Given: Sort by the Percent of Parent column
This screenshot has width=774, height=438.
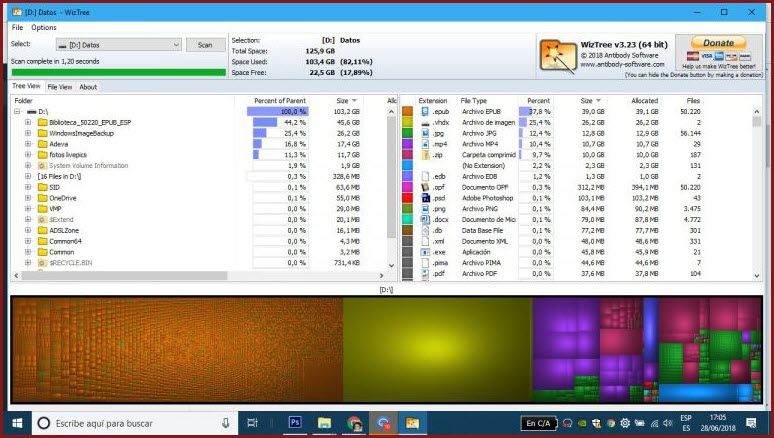Looking at the screenshot, I should pyautogui.click(x=279, y=101).
